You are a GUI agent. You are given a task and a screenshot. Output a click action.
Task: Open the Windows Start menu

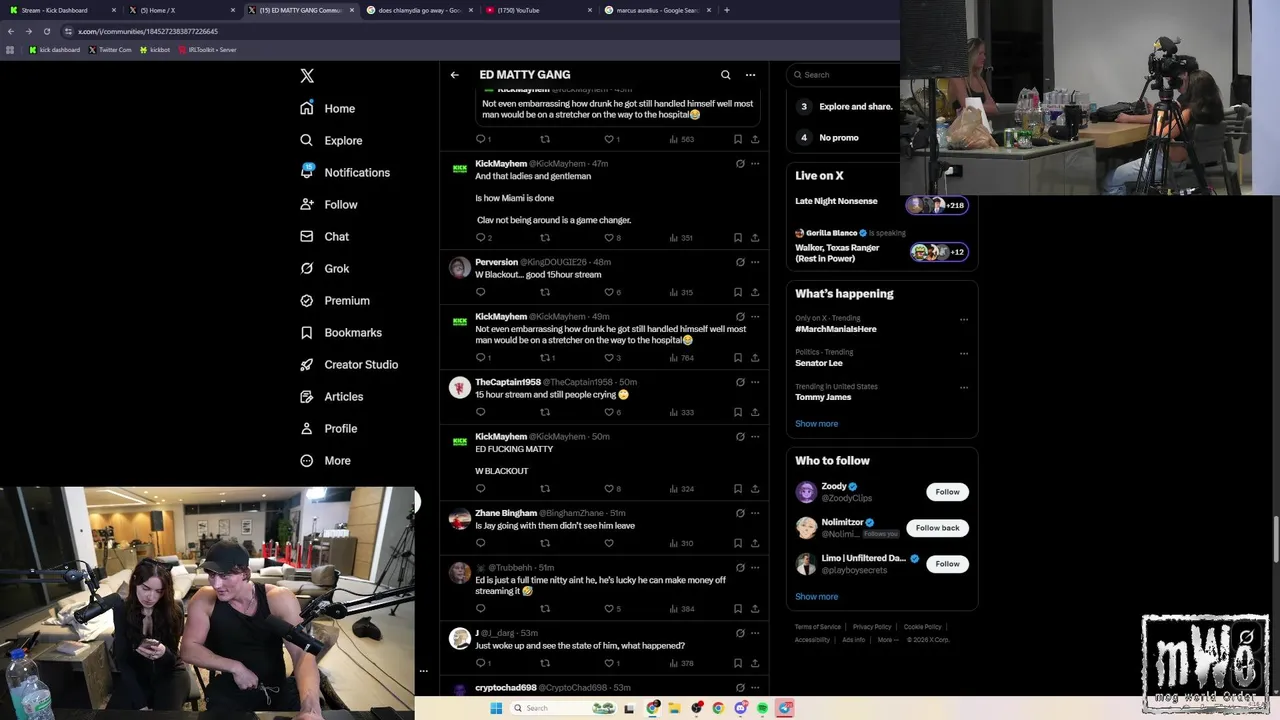tap(496, 708)
